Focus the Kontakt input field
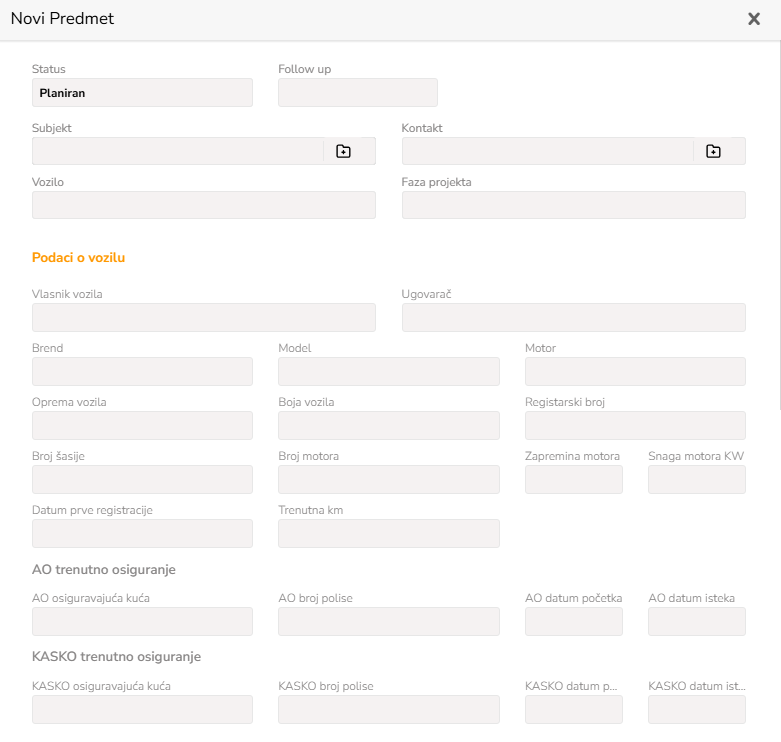781x742 pixels. pos(548,151)
